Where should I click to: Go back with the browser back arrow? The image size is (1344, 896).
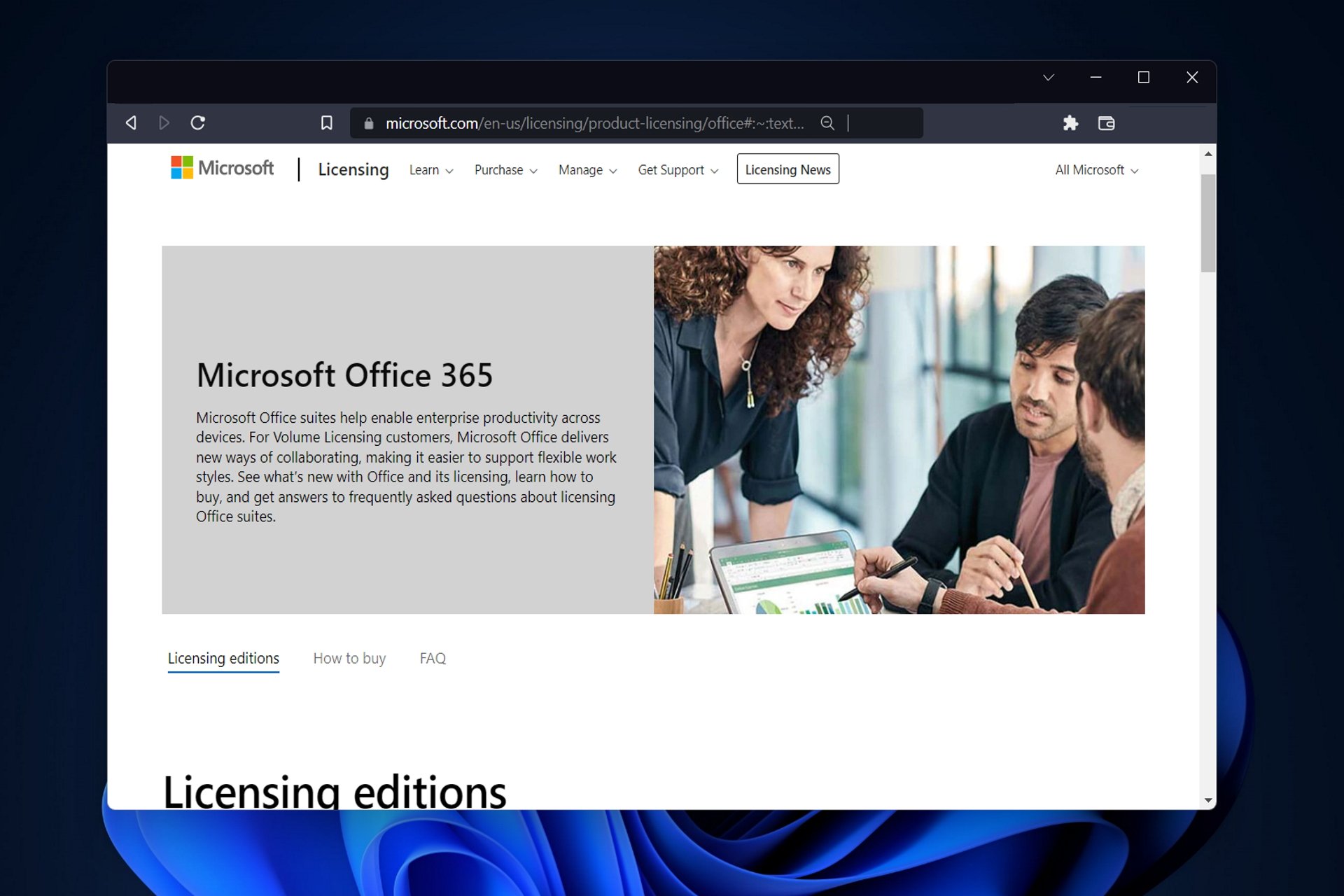tap(131, 123)
